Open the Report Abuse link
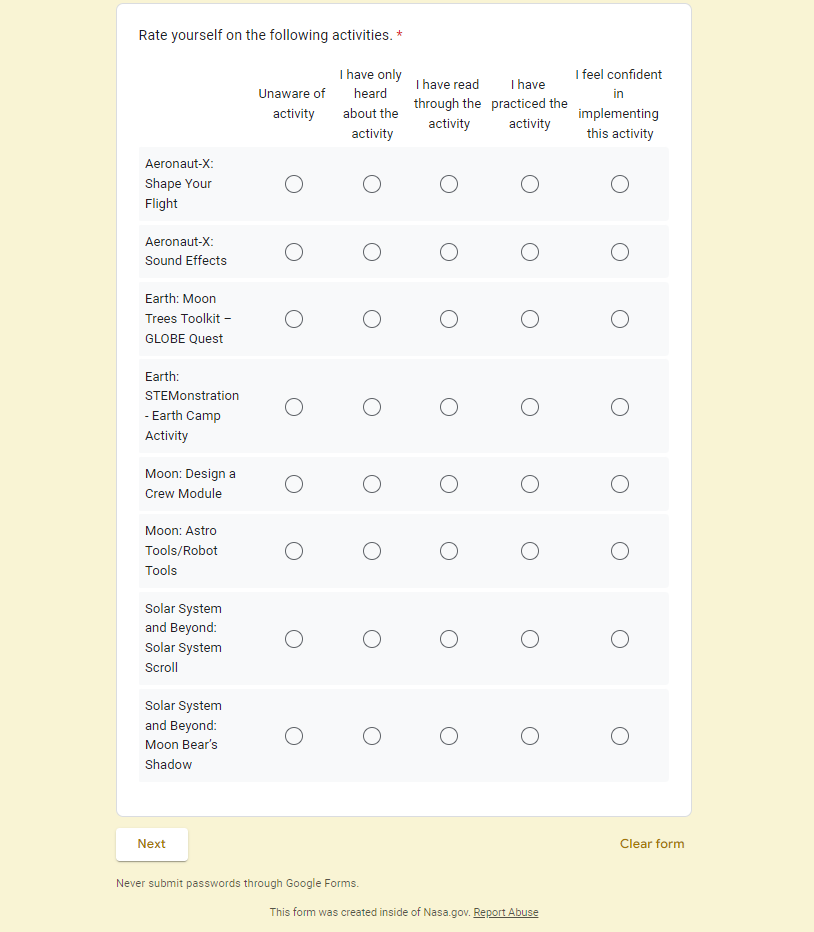This screenshot has height=932, width=814. (506, 912)
